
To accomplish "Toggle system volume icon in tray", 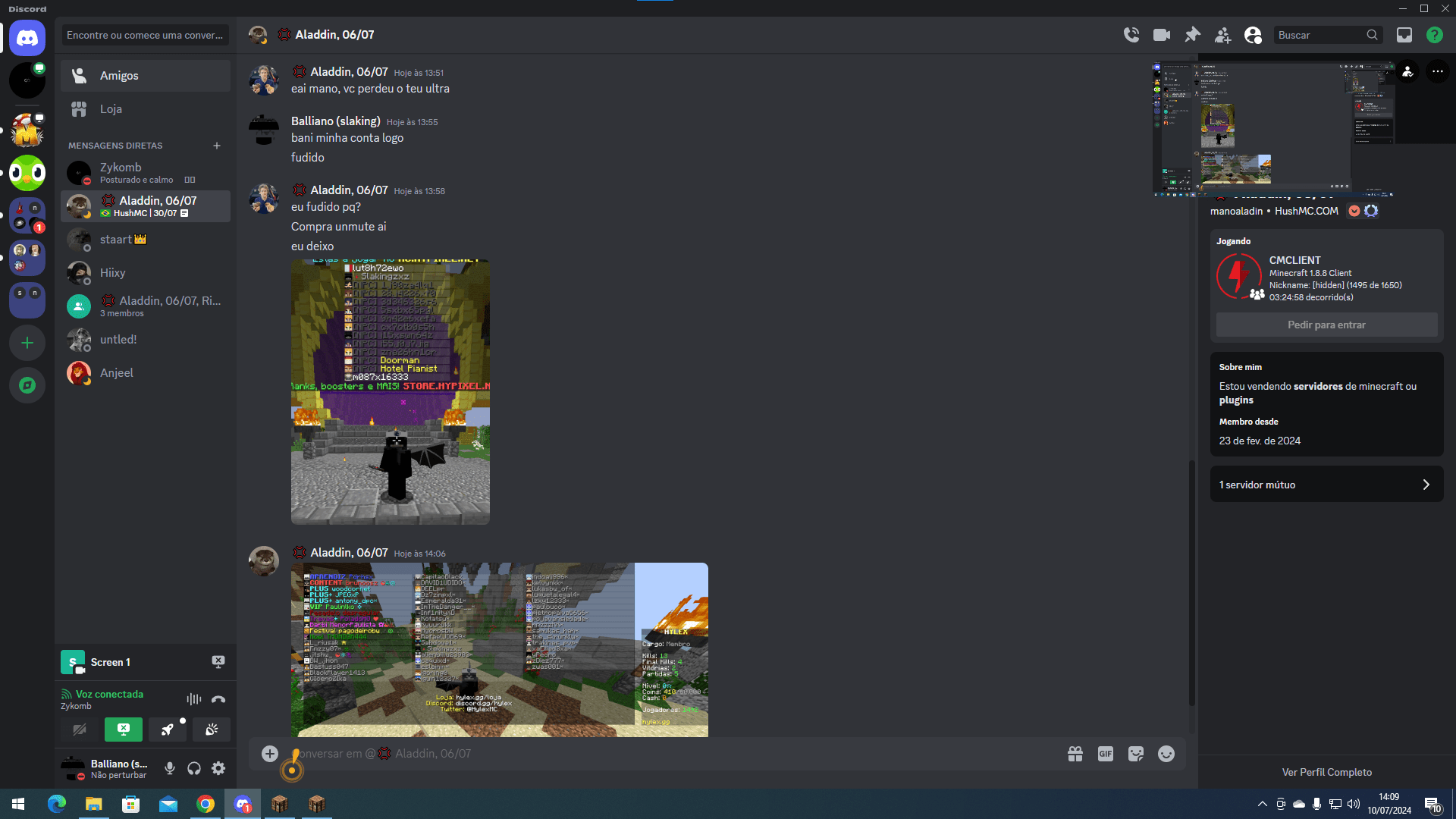I will pyautogui.click(x=1354, y=804).
